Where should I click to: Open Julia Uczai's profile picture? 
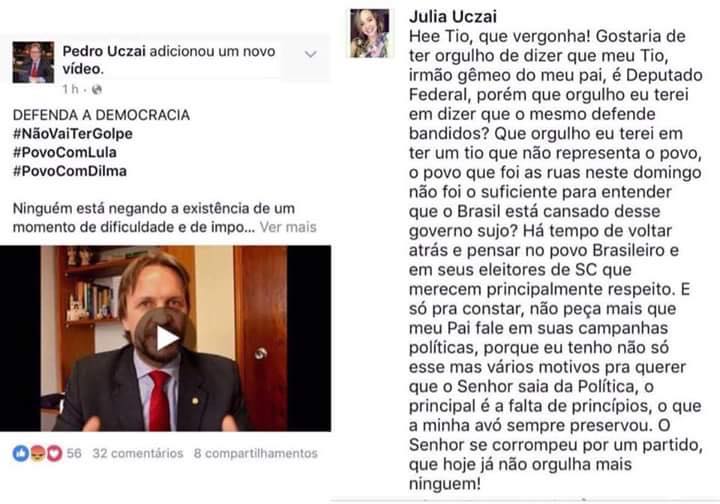[370, 34]
